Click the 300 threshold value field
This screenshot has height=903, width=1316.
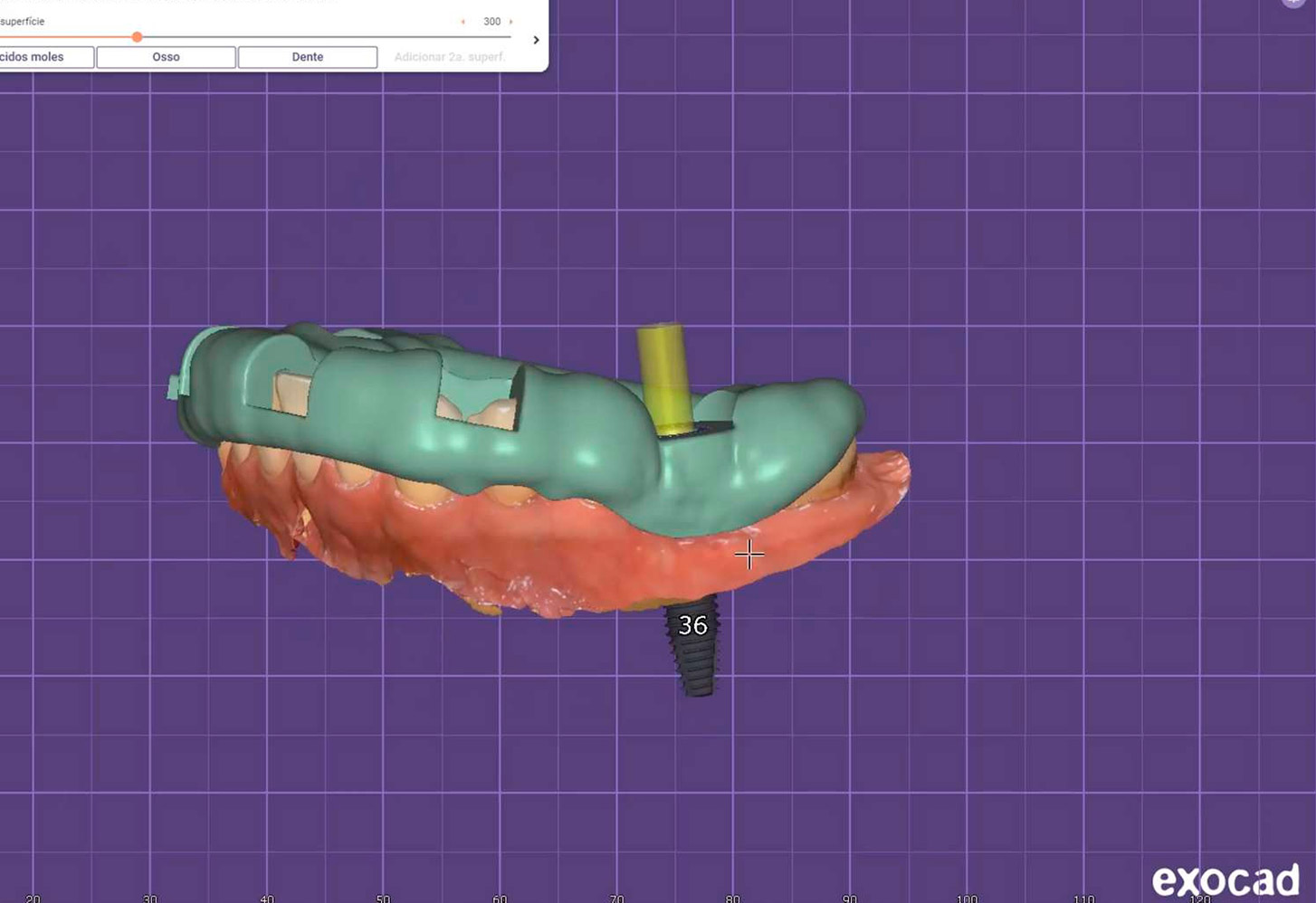491,22
